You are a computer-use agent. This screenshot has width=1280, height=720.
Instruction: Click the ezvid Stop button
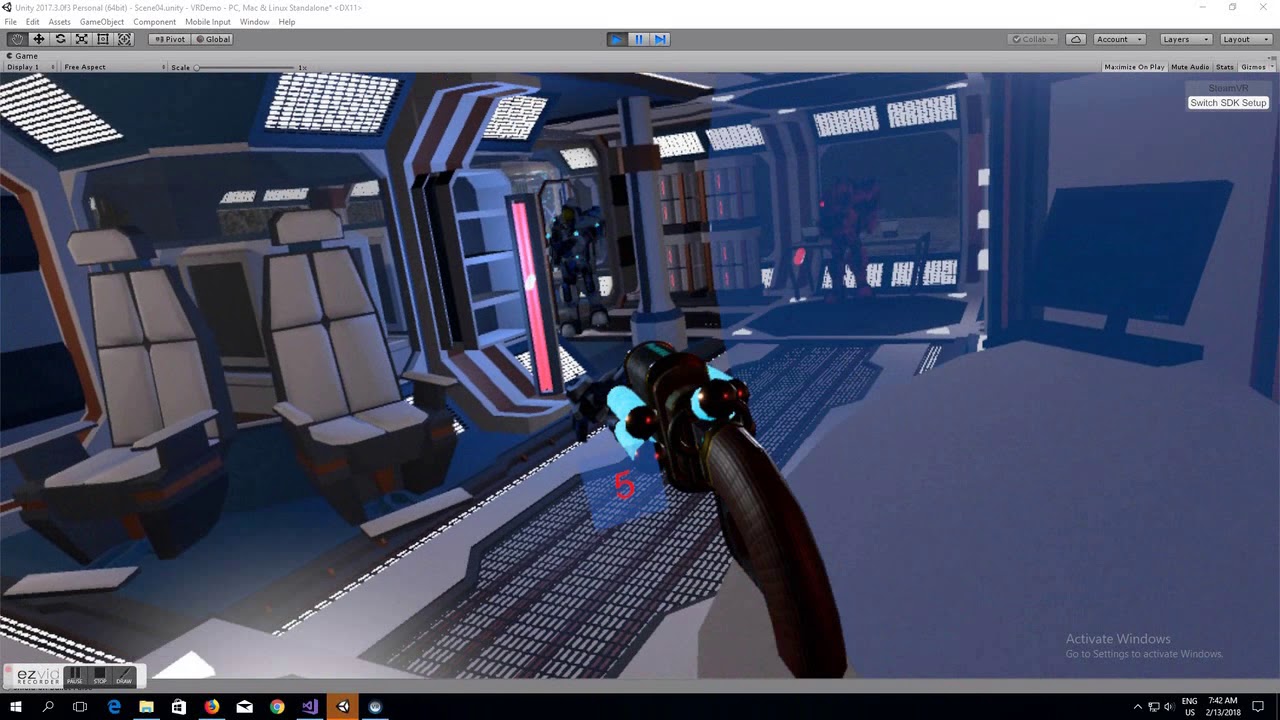click(x=100, y=676)
